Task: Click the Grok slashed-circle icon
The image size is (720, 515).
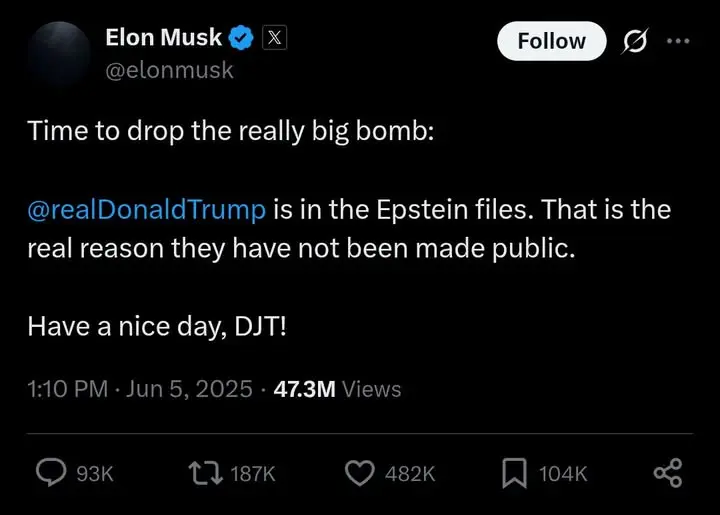Action: 634,41
